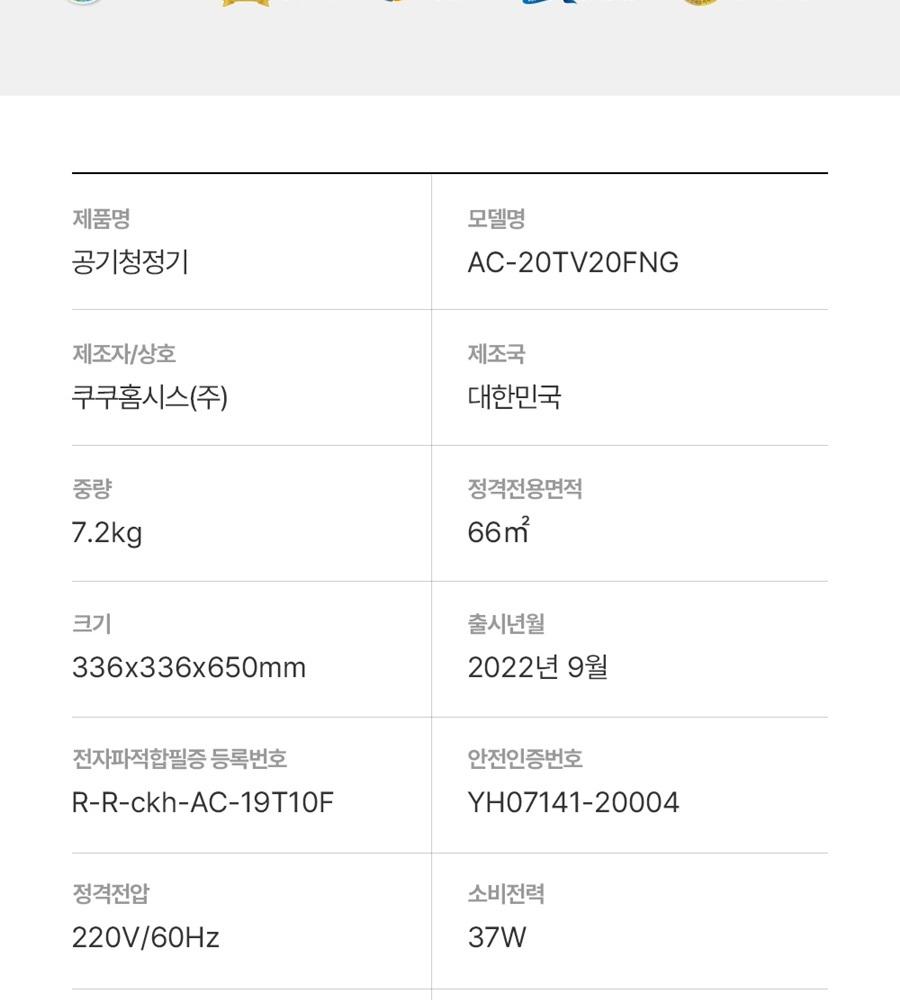Click the green circular certification badge
This screenshot has width=900, height=1000.
[84, 2]
